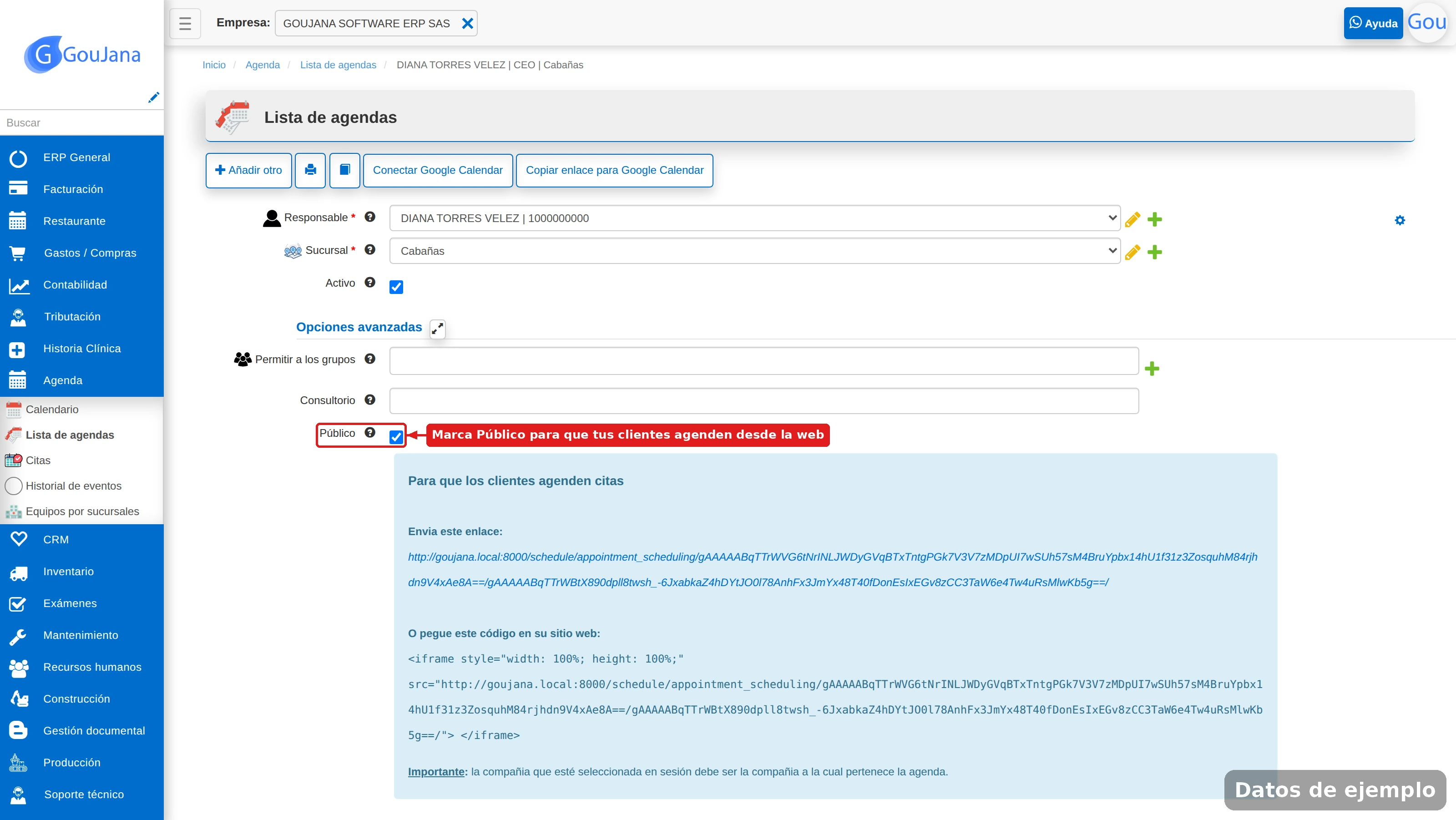1456x820 pixels.
Task: Expand the CRM menu
Action: click(82, 540)
